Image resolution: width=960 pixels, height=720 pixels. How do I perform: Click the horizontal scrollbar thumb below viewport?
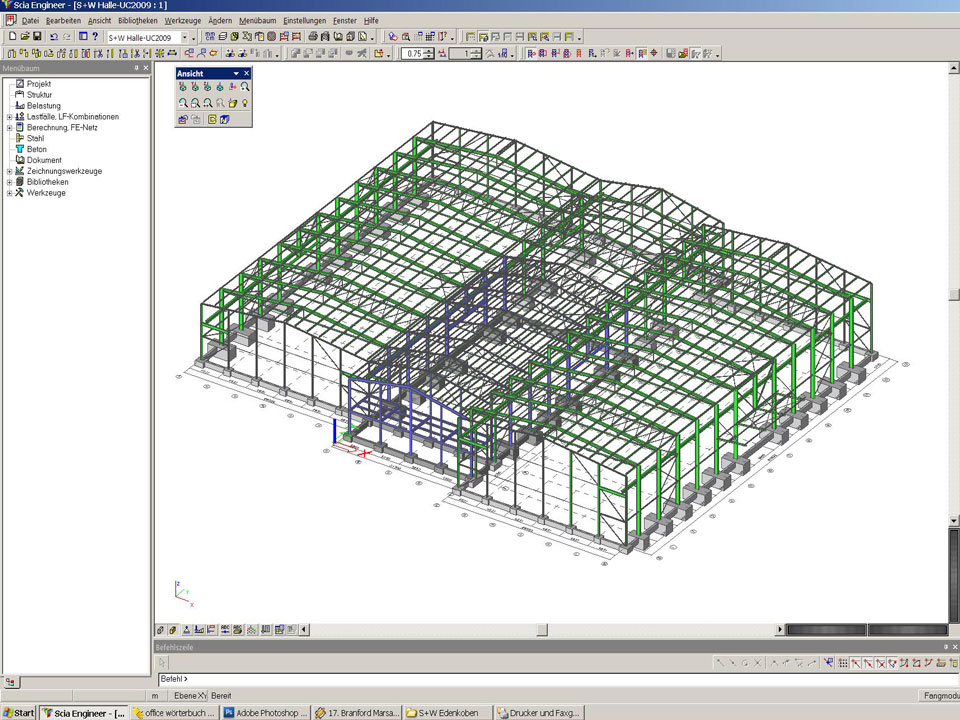click(x=542, y=630)
